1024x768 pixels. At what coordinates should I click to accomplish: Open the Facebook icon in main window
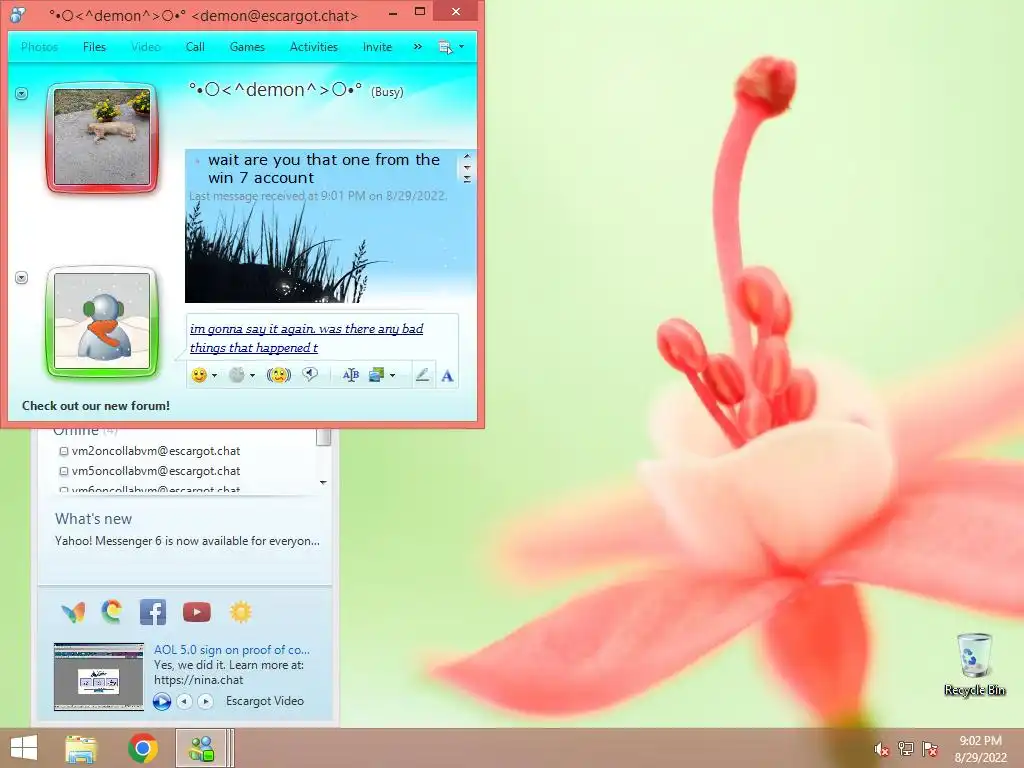tap(153, 612)
